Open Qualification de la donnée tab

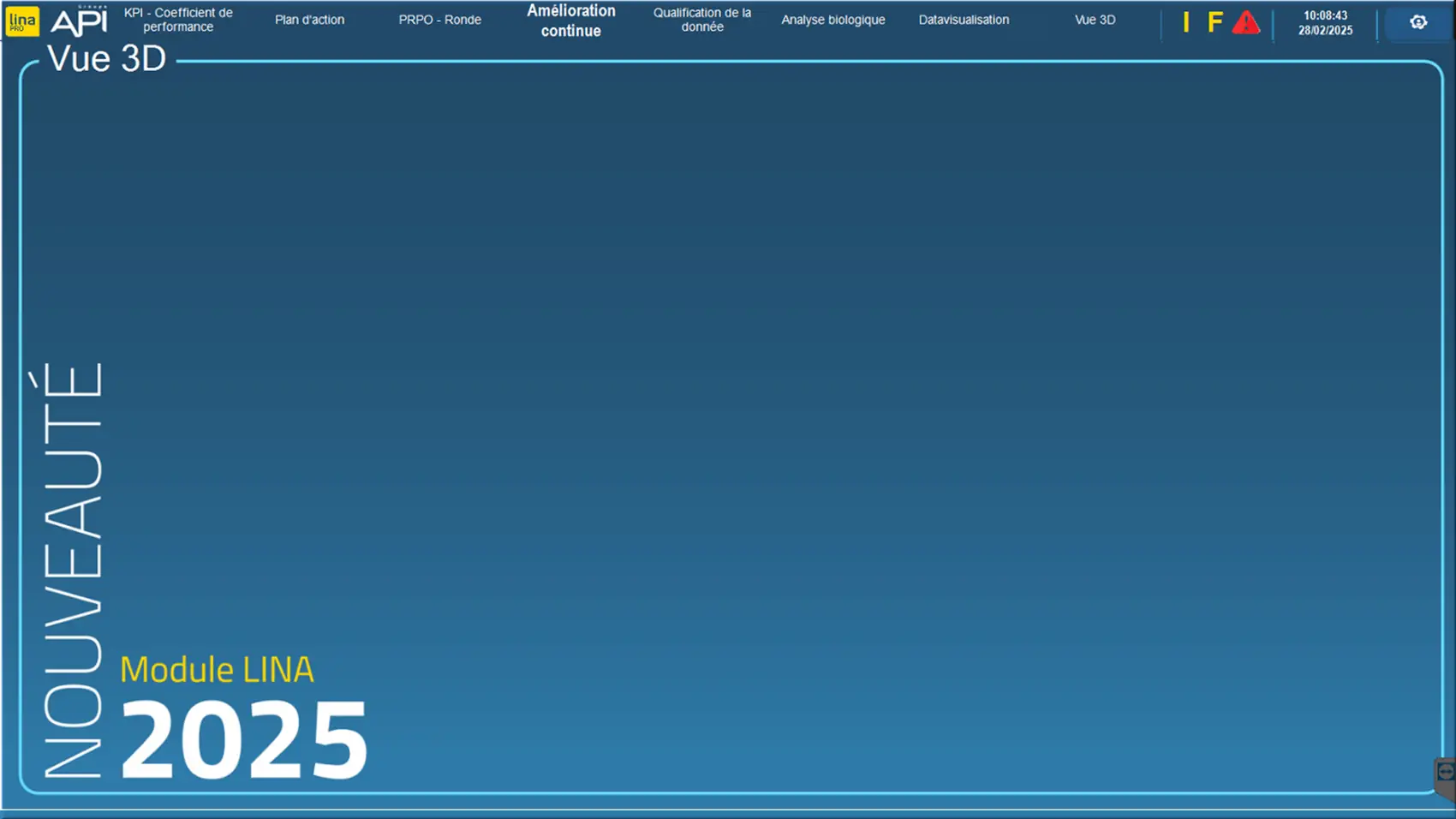(x=701, y=20)
